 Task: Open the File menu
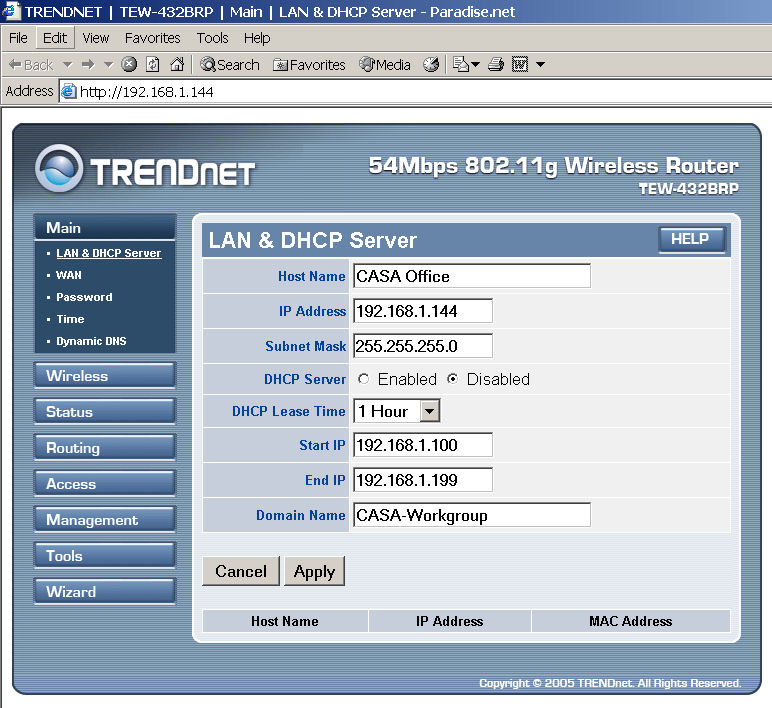[x=18, y=38]
